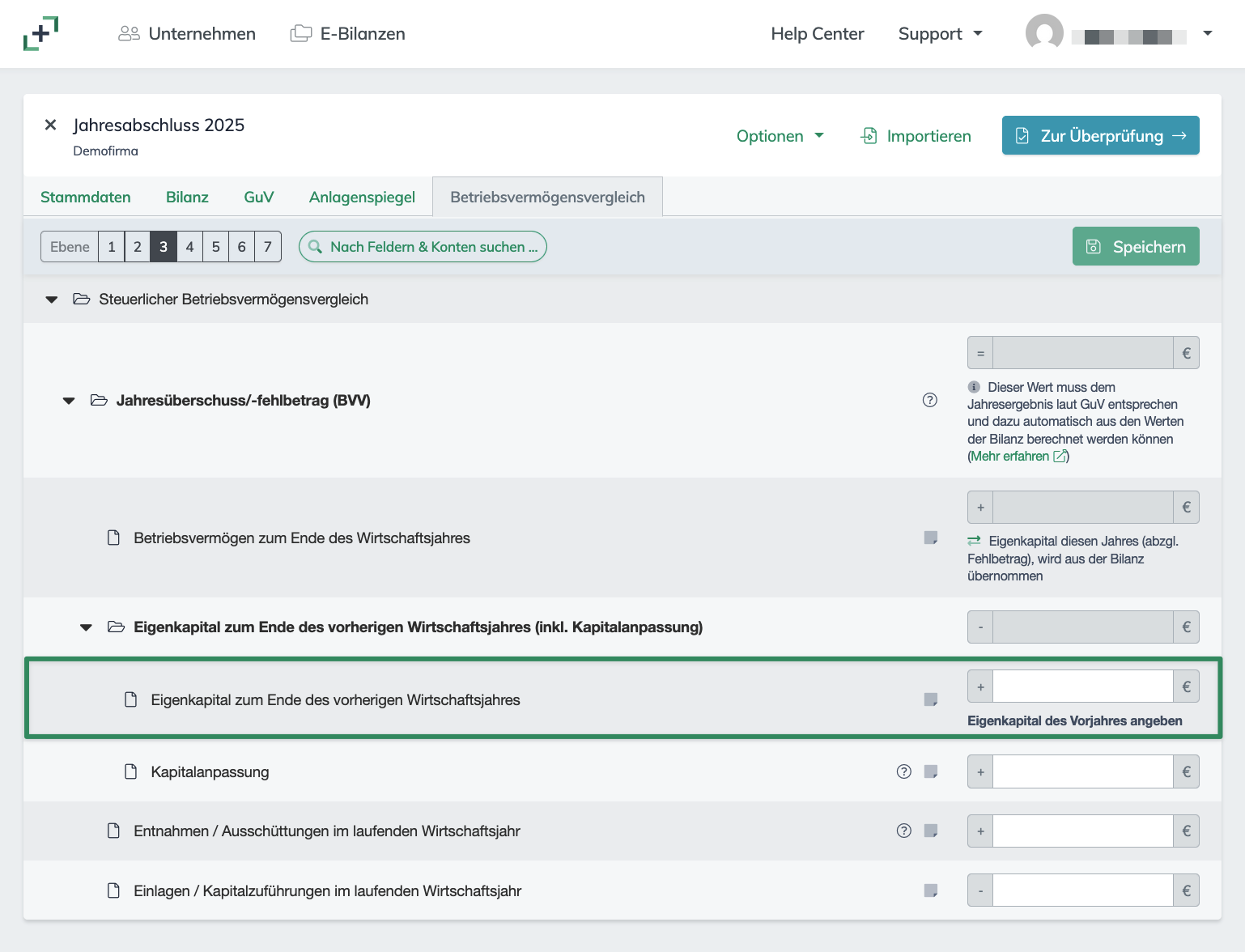
Task: Click the green plus logo icon
Action: pos(40,33)
